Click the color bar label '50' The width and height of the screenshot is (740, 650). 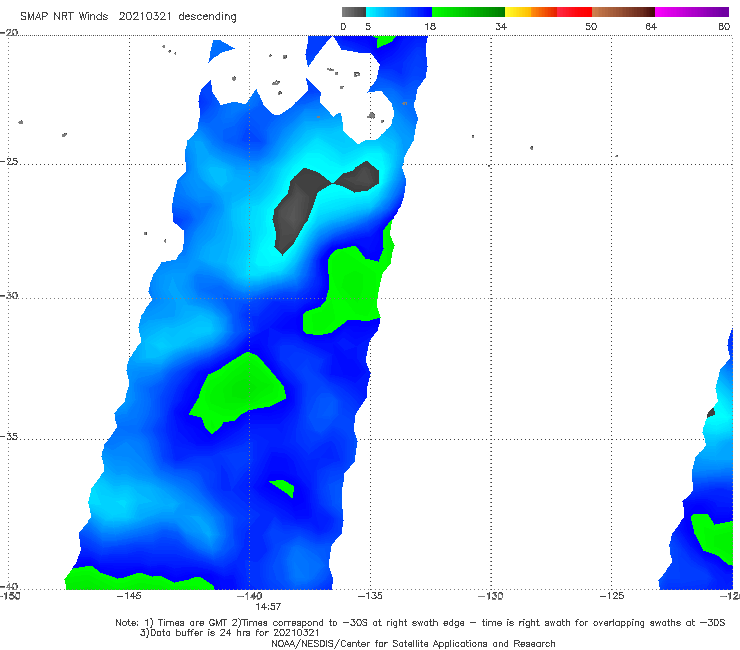(591, 27)
